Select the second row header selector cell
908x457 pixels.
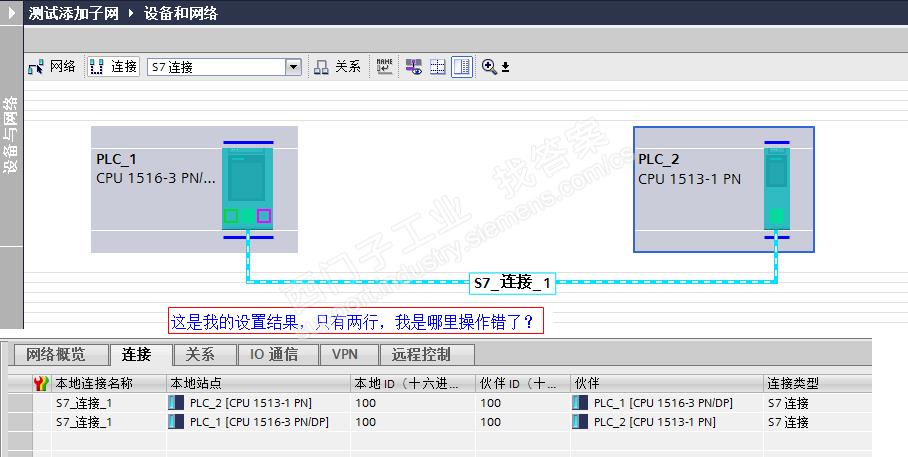[x=20, y=422]
